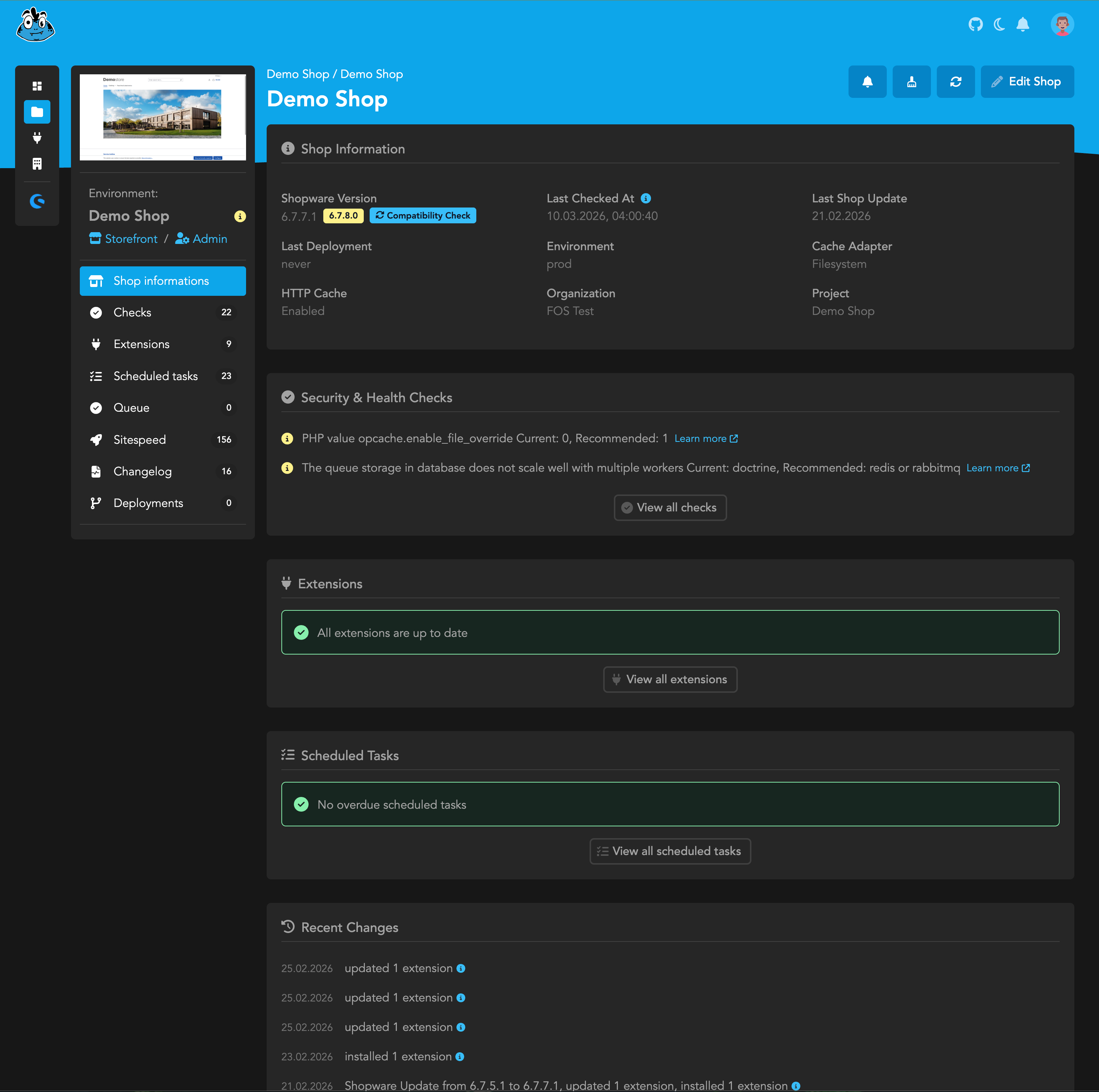Open the user avatar menu
Screen dimensions: 1099x1092
pyautogui.click(x=1061, y=25)
